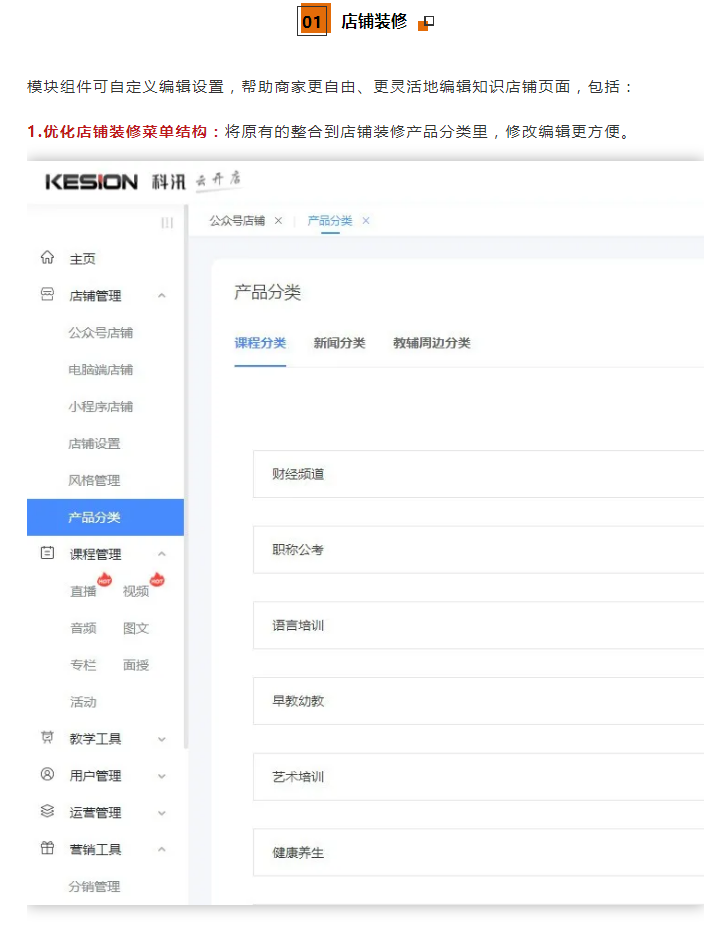Click the 课程管理 calendar icon

[47, 553]
